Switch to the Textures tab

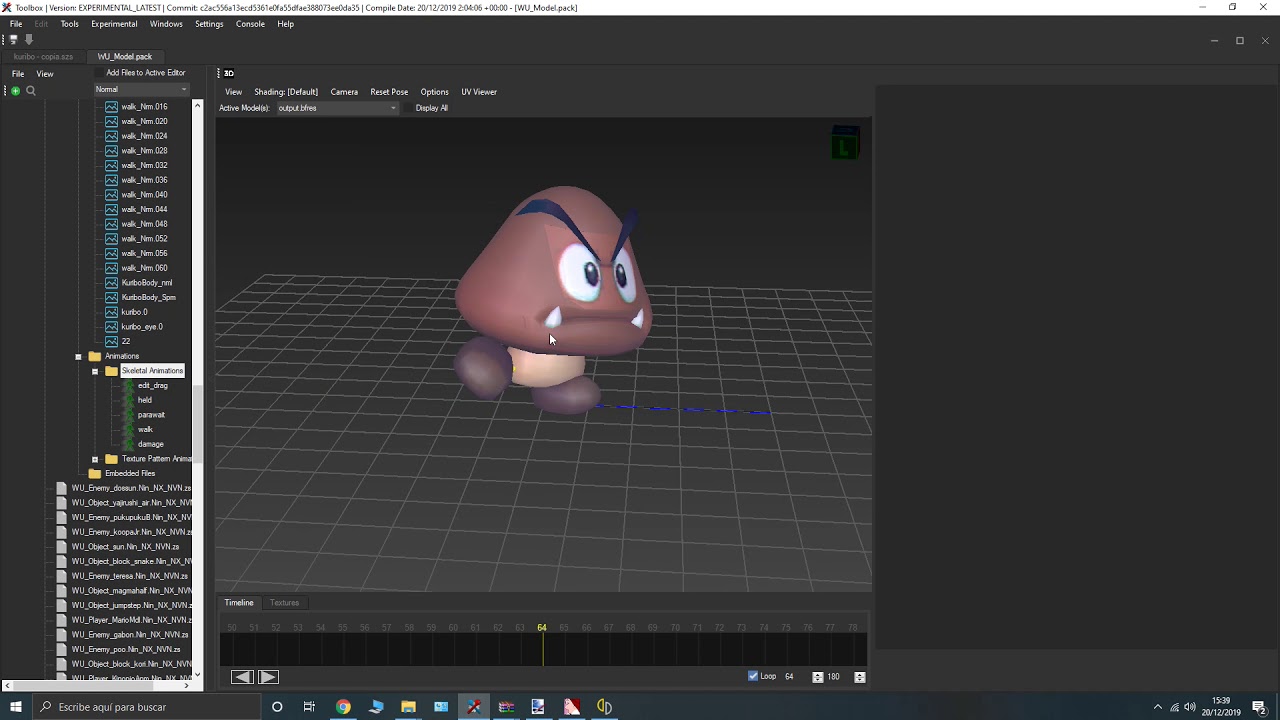284,603
